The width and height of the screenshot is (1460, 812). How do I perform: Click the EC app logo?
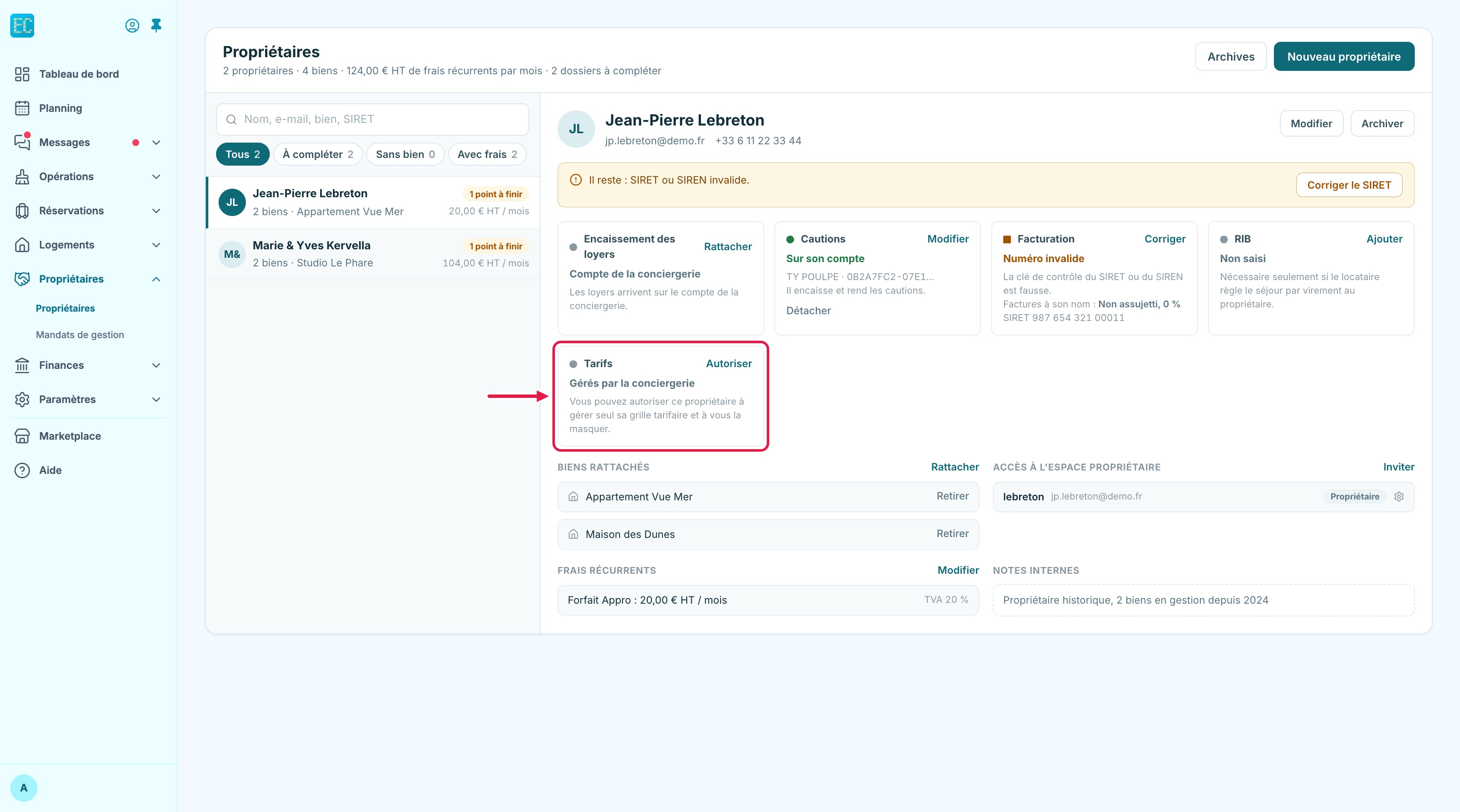pos(22,26)
